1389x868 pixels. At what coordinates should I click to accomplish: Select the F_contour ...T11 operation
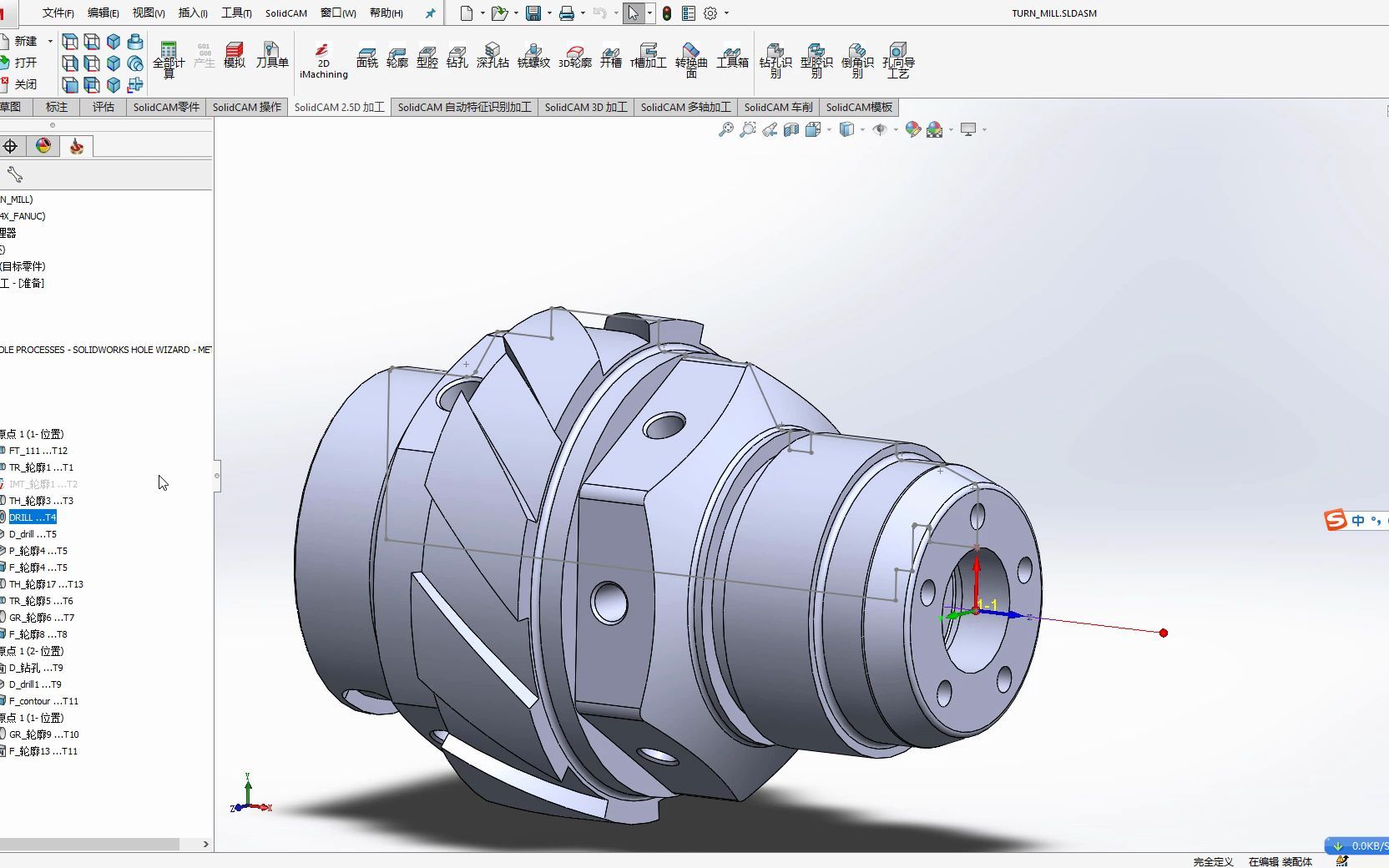click(x=43, y=701)
